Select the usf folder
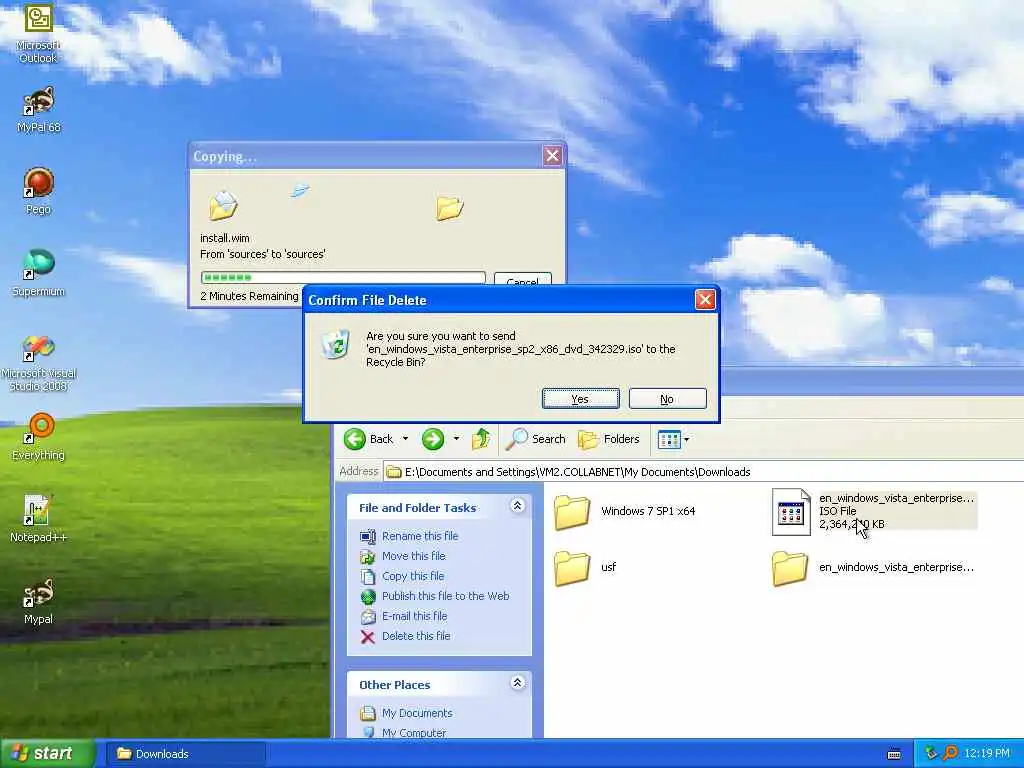Image resolution: width=1024 pixels, height=768 pixels. 585,567
